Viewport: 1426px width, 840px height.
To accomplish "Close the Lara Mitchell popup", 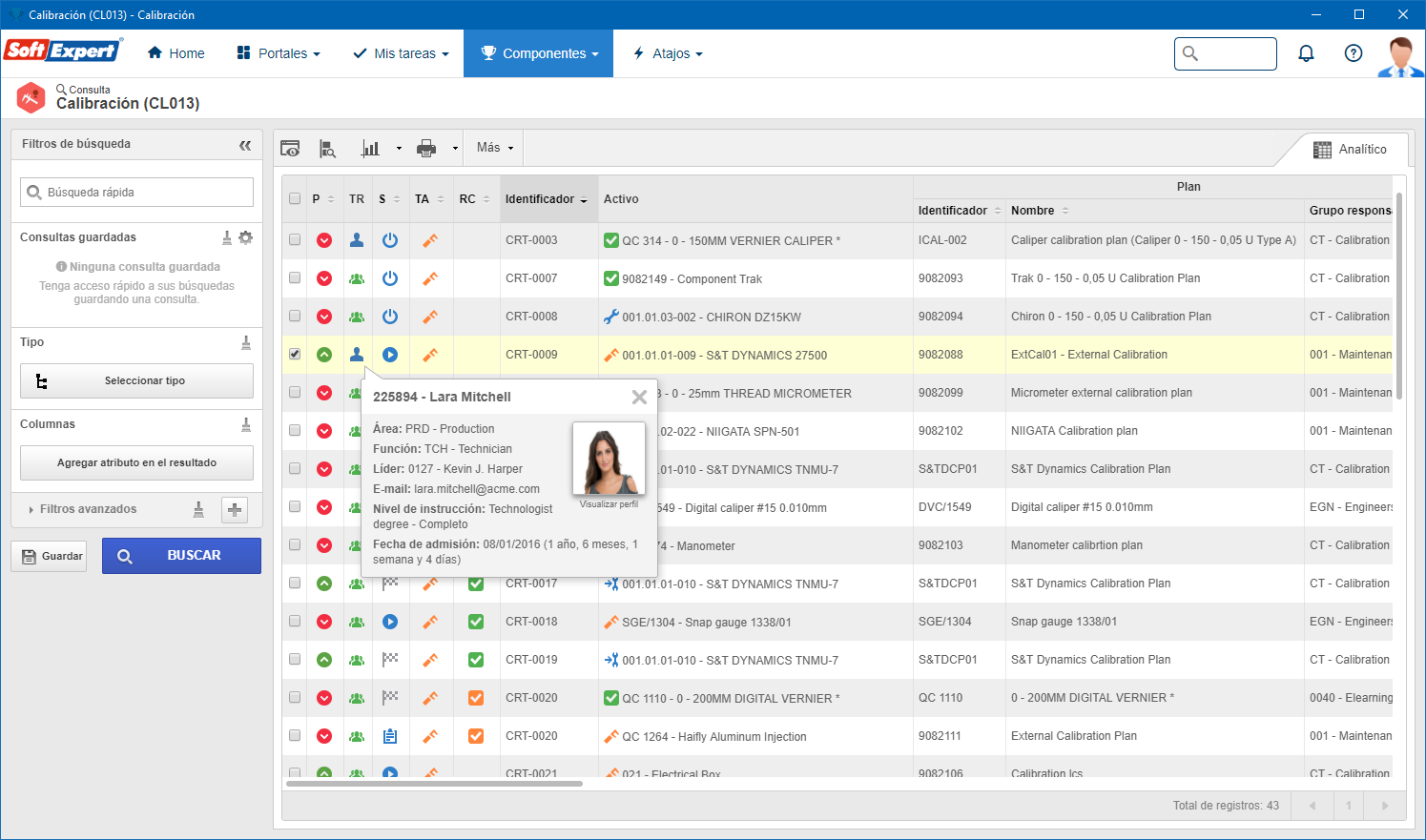I will pyautogui.click(x=639, y=397).
